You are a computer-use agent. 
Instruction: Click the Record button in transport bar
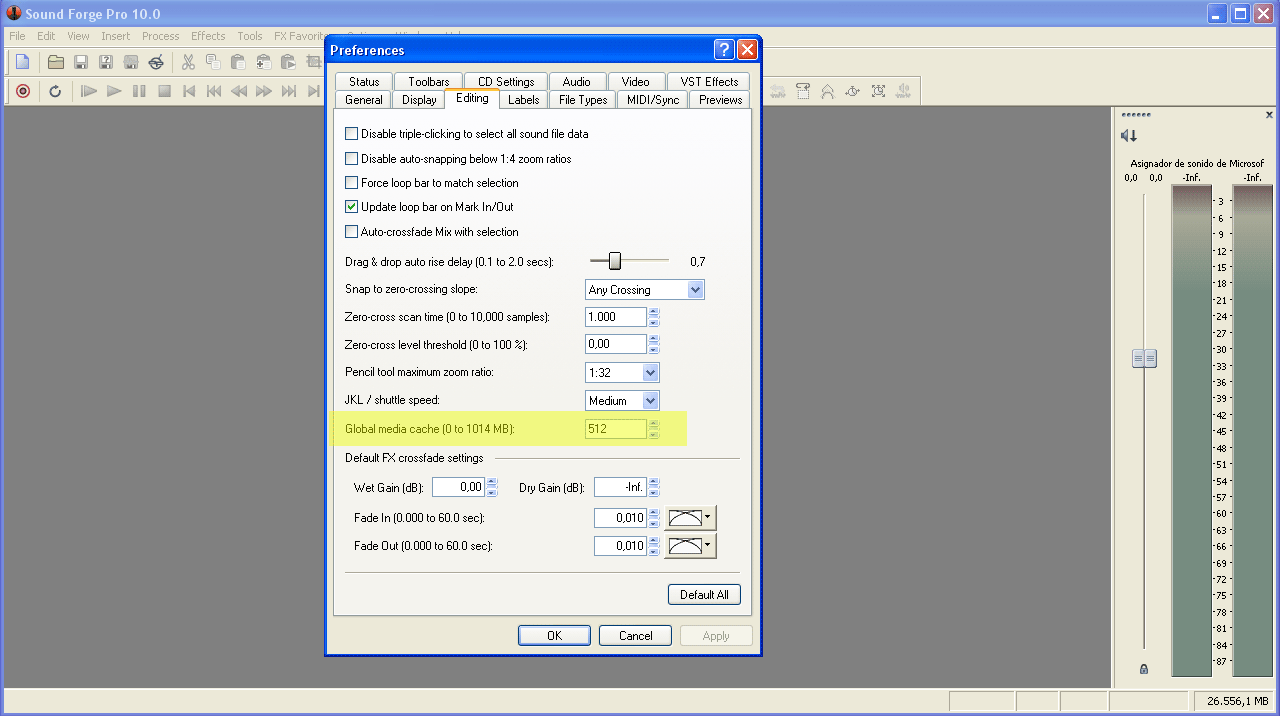pyautogui.click(x=22, y=91)
